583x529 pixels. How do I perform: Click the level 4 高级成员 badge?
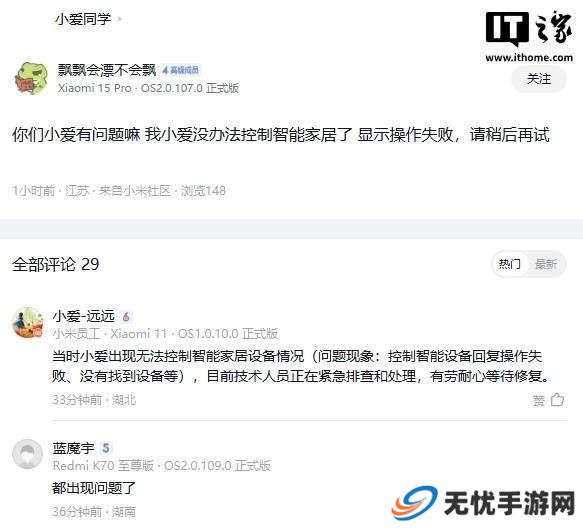[x=181, y=70]
